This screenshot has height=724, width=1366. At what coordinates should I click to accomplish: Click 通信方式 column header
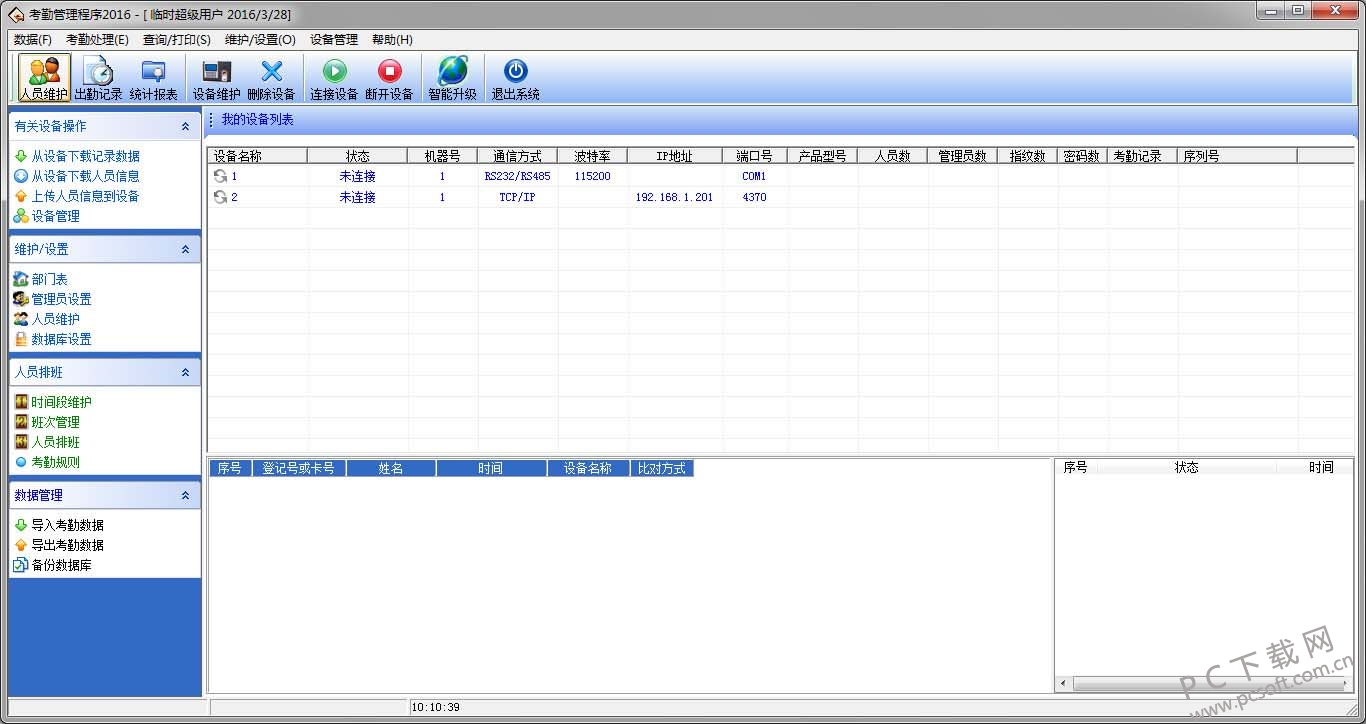[517, 156]
